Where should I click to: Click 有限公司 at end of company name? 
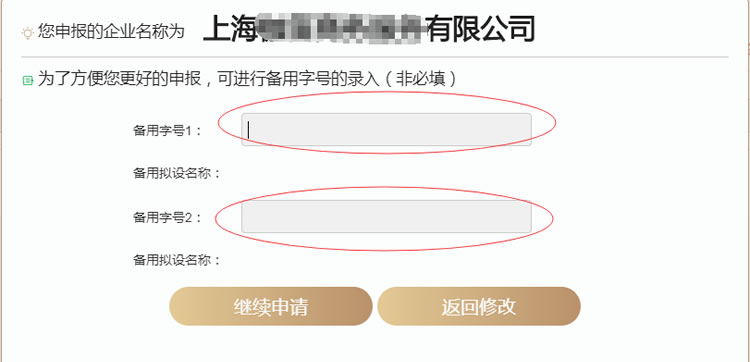480,29
